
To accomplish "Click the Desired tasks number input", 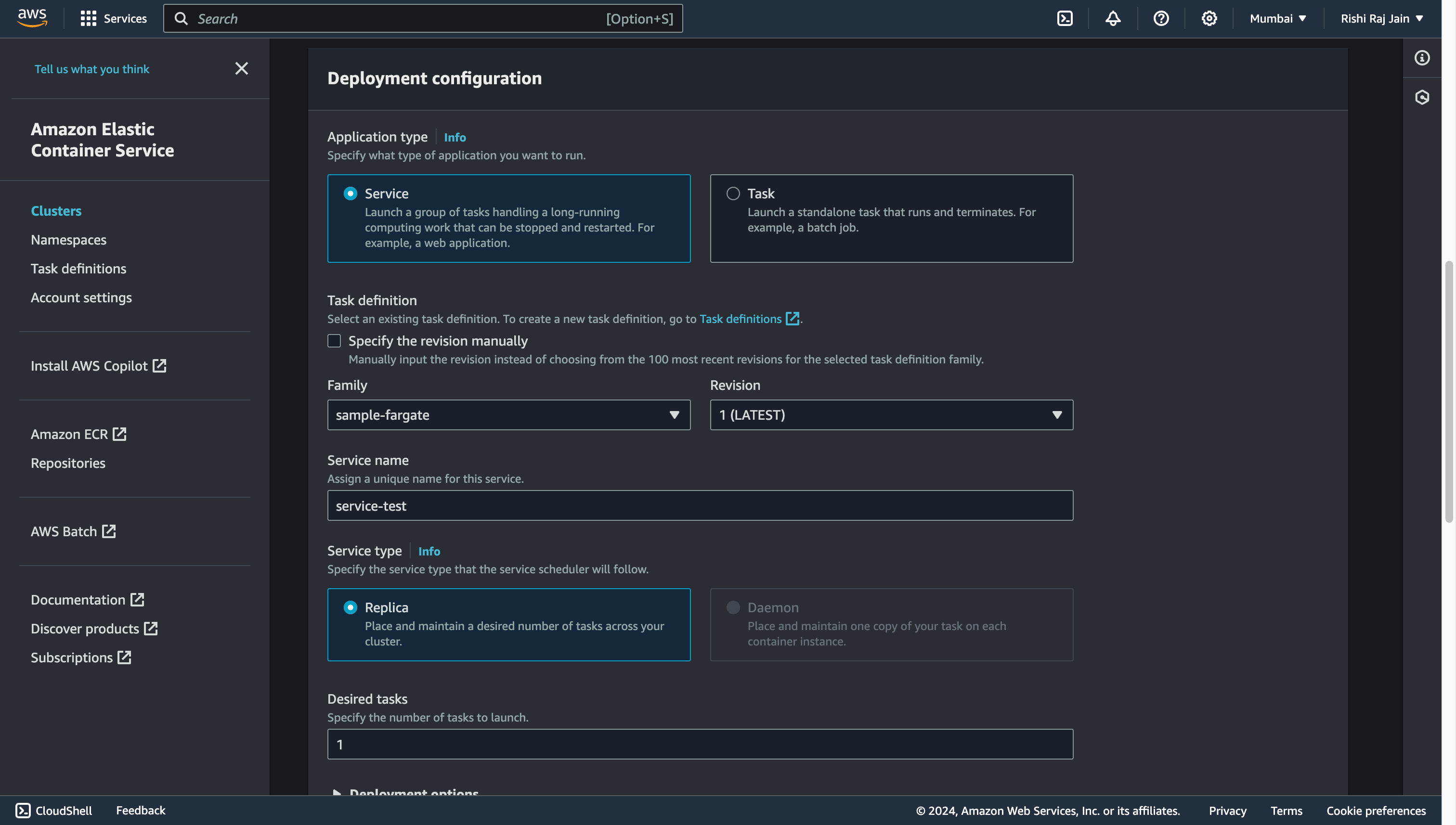I will click(x=700, y=744).
